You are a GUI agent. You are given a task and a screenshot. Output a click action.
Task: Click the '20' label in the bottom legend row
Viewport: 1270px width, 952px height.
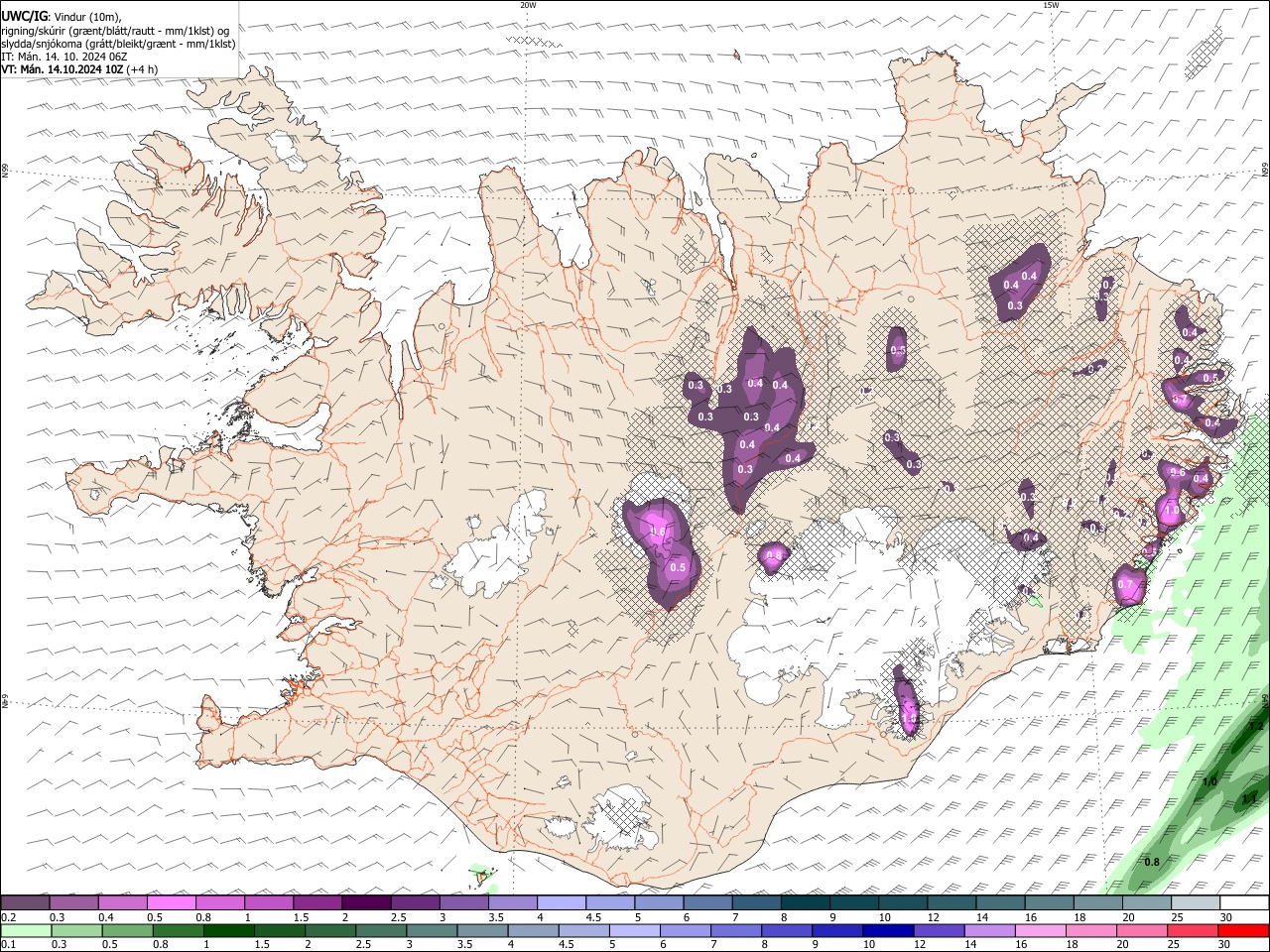click(x=1123, y=945)
